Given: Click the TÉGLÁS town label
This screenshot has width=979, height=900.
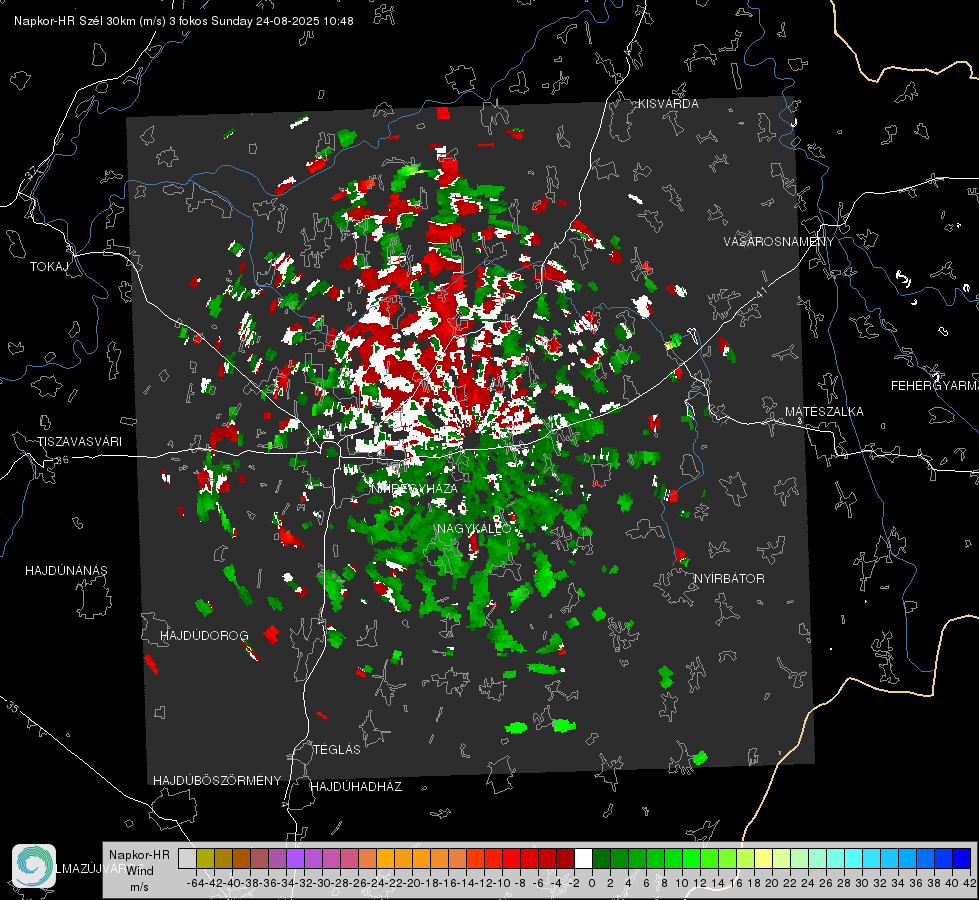Looking at the screenshot, I should (337, 749).
